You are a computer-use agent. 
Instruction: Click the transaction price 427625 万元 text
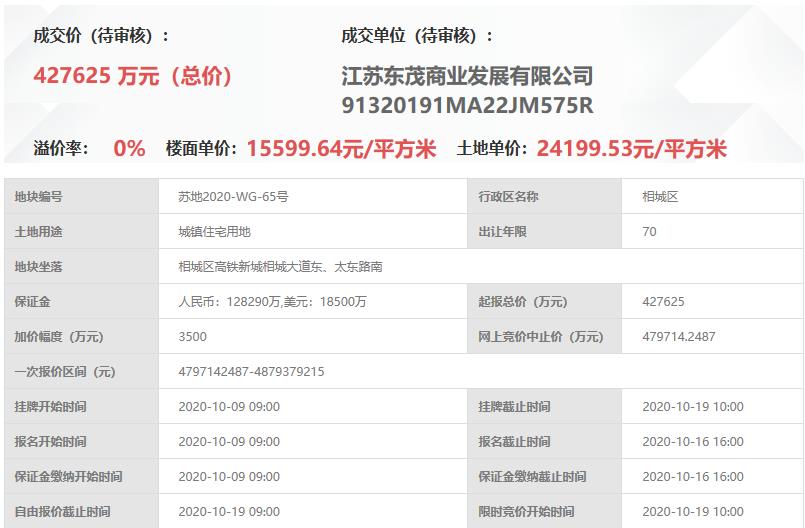132,76
